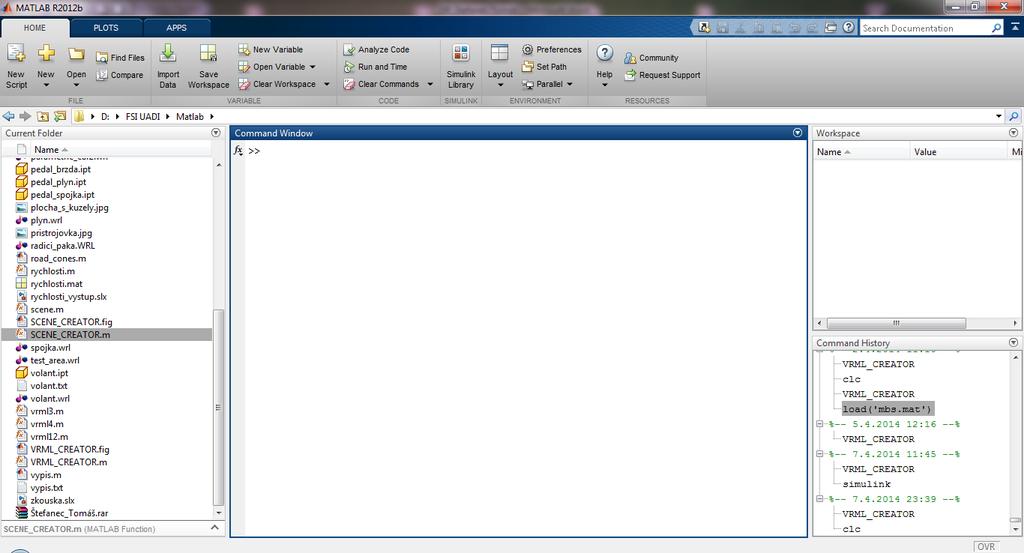
Task: Switch to the PLOTS tab
Action: (x=106, y=28)
